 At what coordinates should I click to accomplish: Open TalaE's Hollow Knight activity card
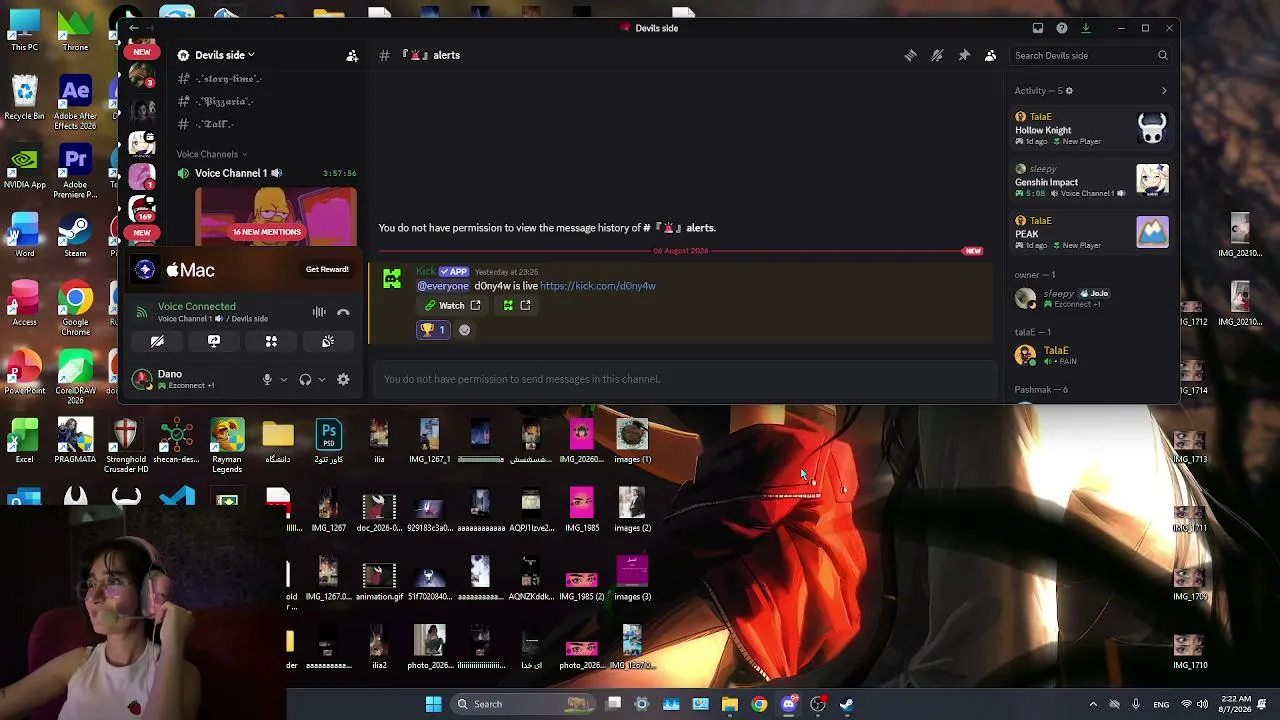coord(1091,129)
